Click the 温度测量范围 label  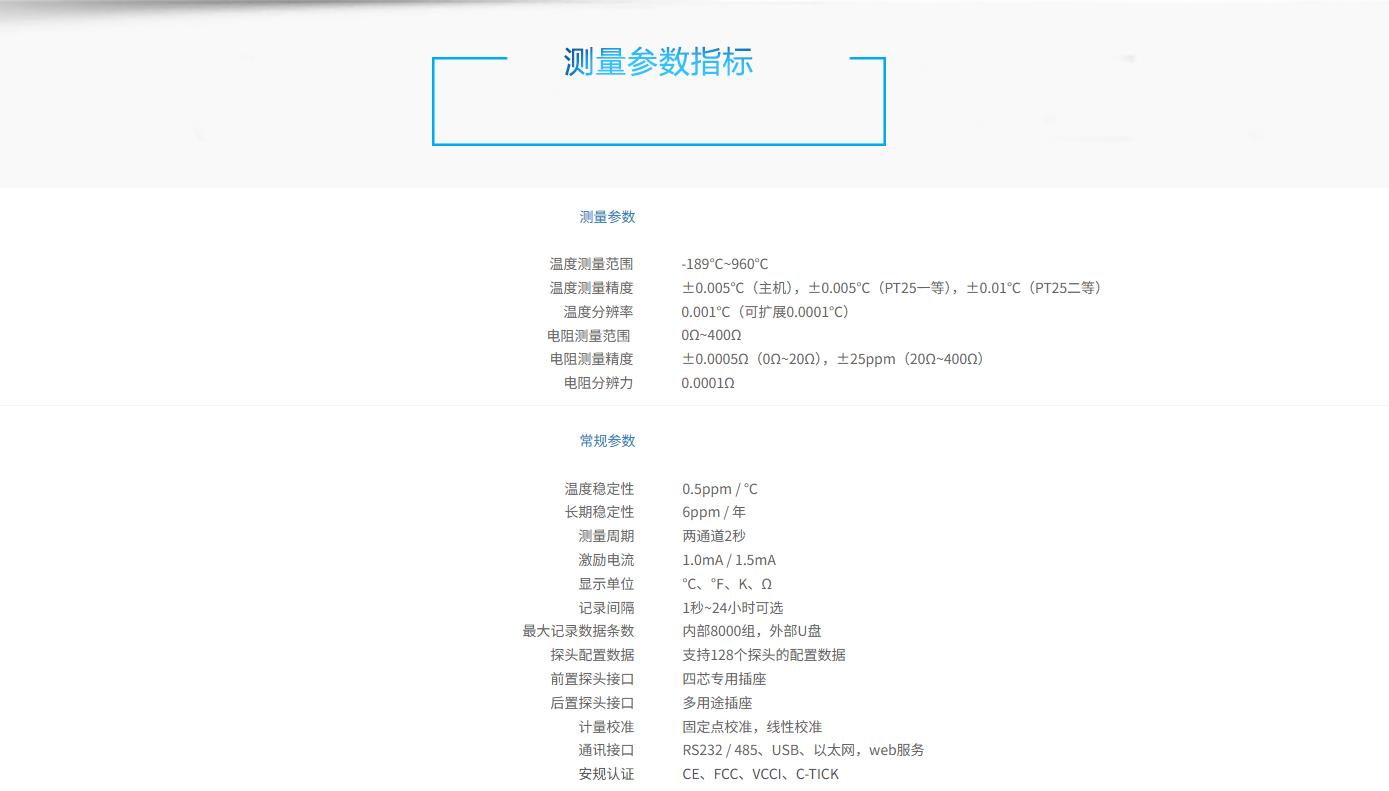(x=591, y=264)
